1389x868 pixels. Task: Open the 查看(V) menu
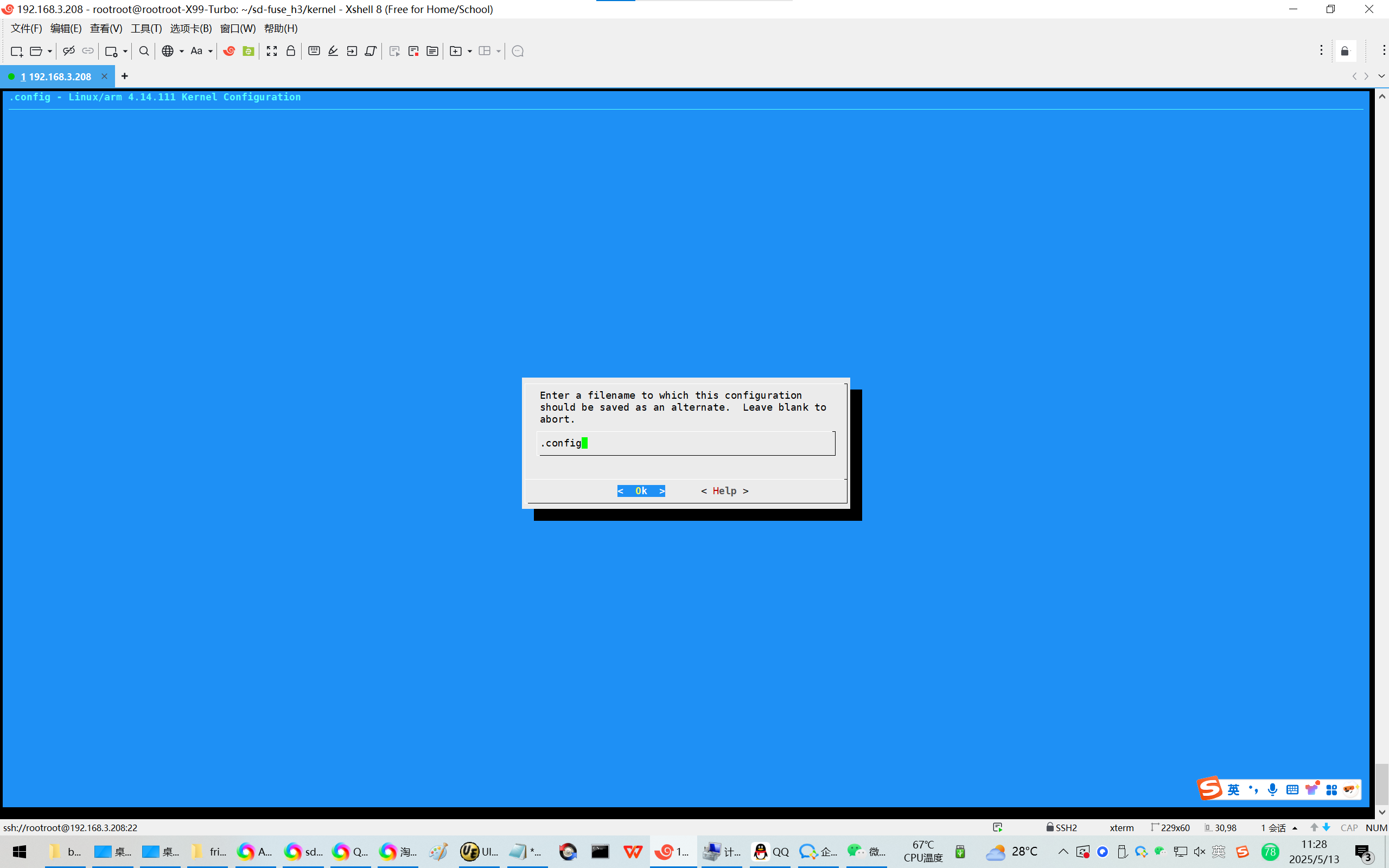point(106,28)
